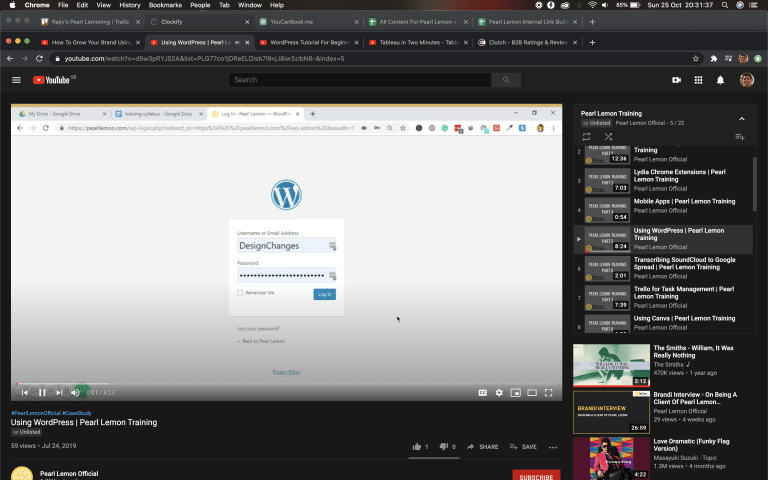Toggle playlist loop

586,137
